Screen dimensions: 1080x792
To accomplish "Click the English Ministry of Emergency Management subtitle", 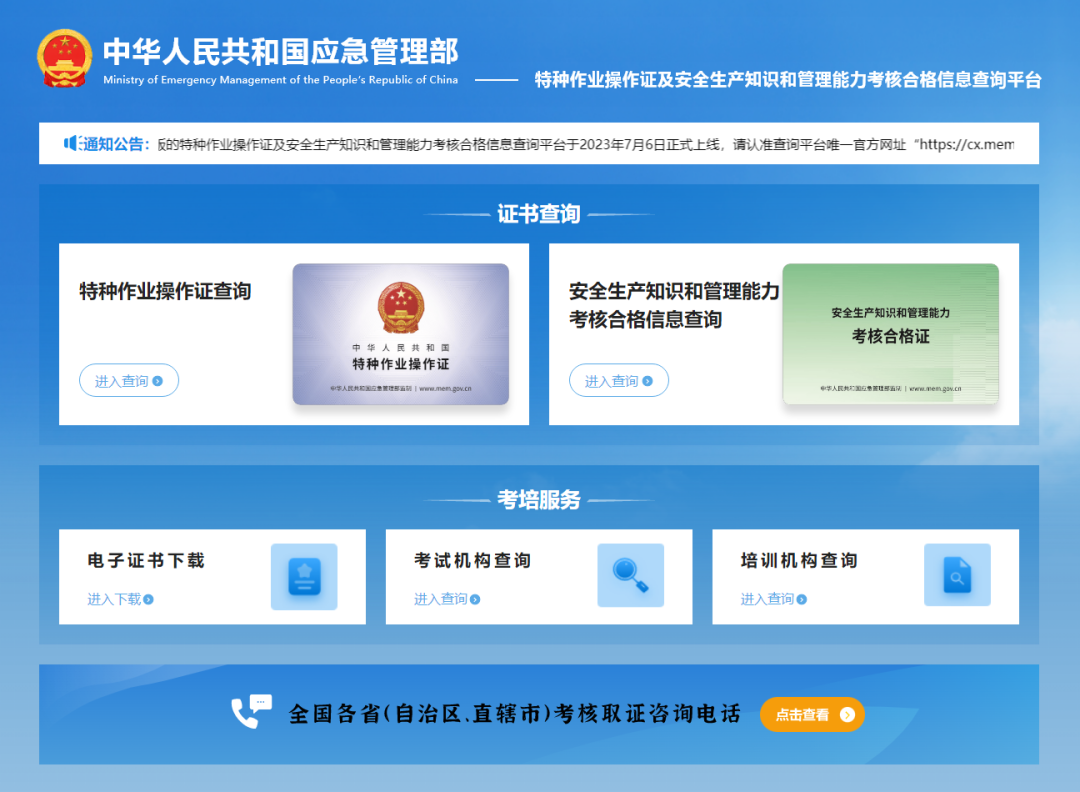I will 280,80.
